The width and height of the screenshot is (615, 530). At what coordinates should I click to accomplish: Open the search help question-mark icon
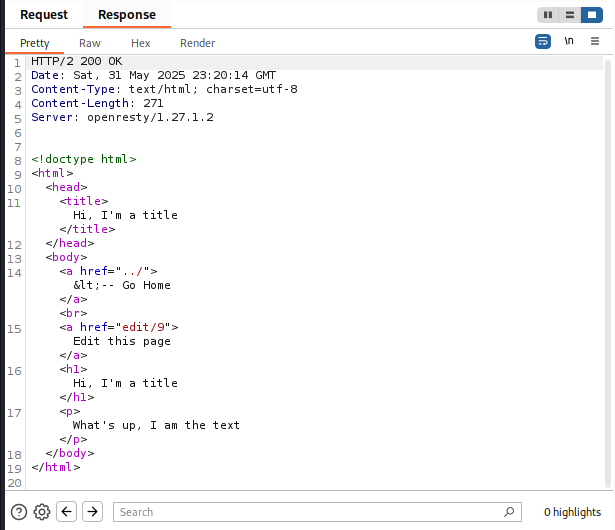(19, 512)
